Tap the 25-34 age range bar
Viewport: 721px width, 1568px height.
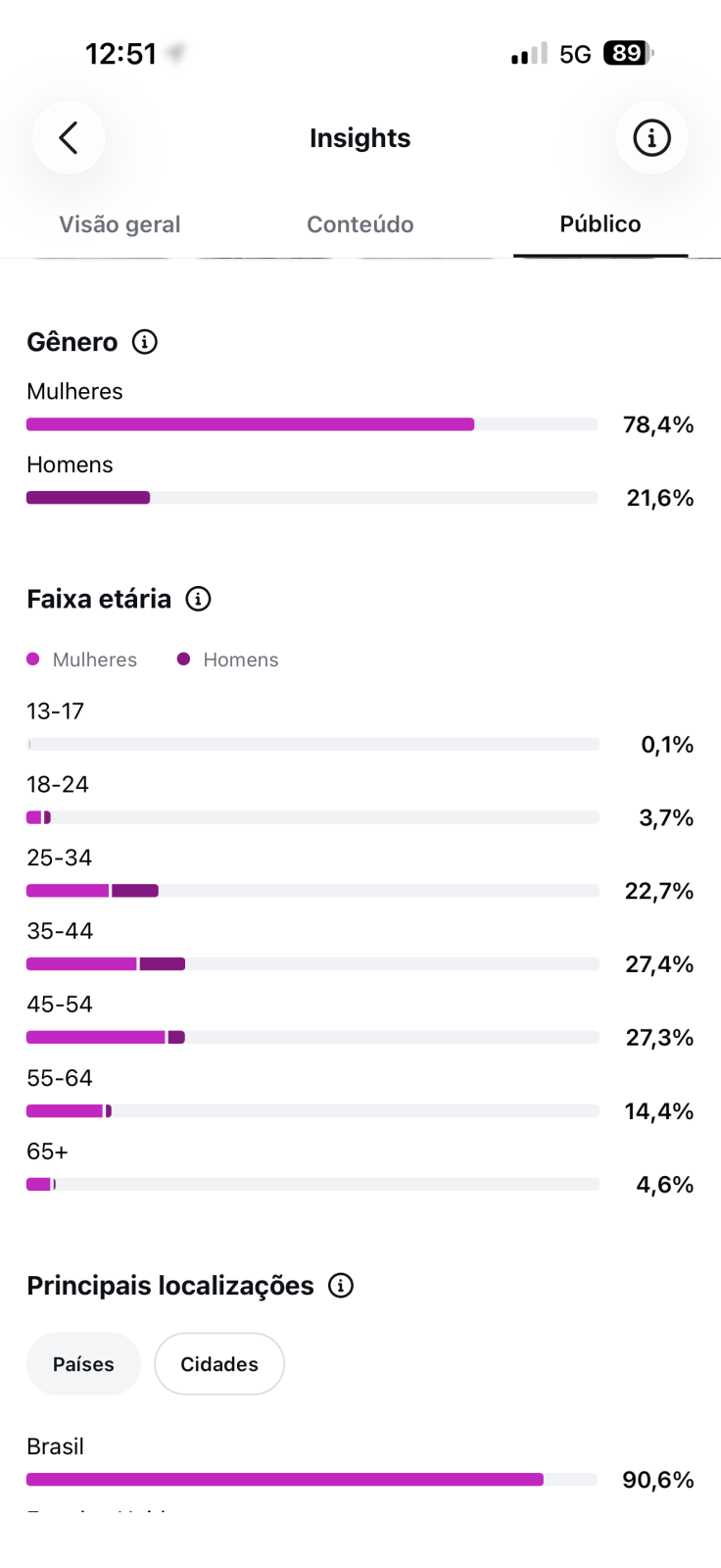tap(312, 891)
